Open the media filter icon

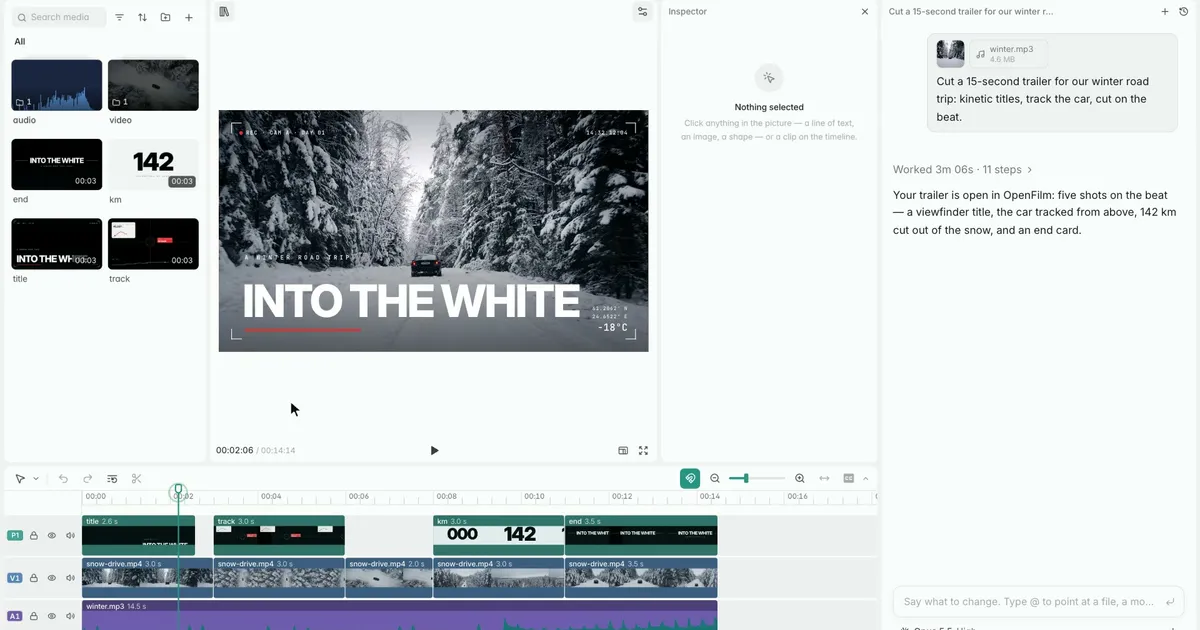[120, 17]
